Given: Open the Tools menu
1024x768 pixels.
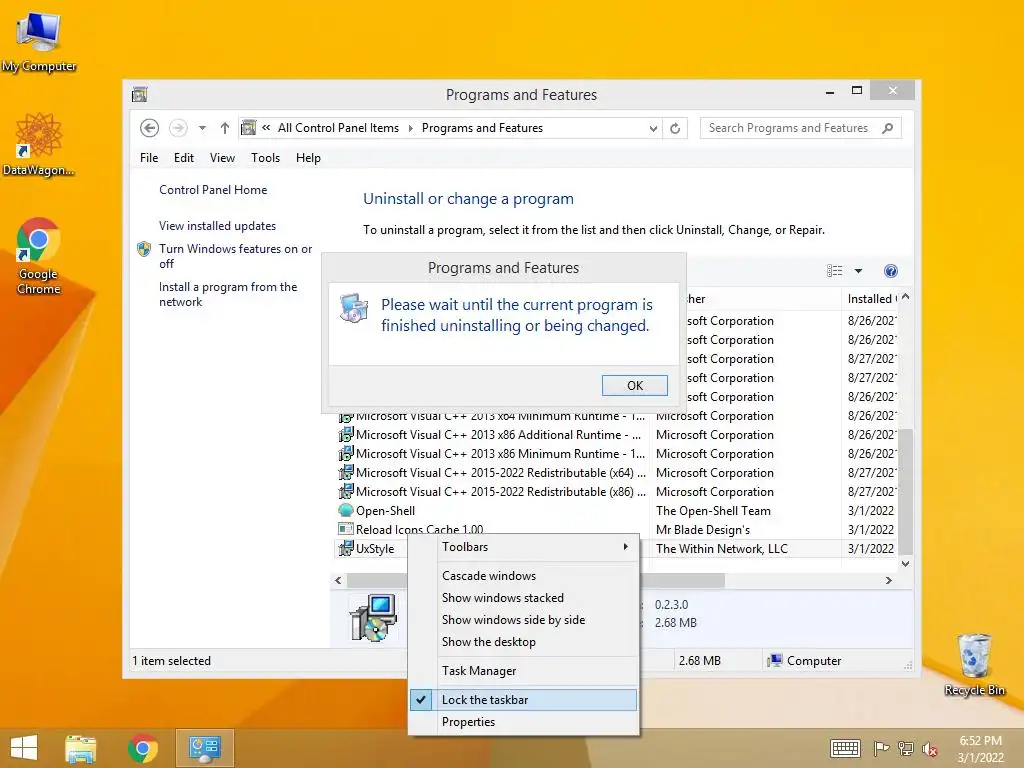Looking at the screenshot, I should [265, 158].
